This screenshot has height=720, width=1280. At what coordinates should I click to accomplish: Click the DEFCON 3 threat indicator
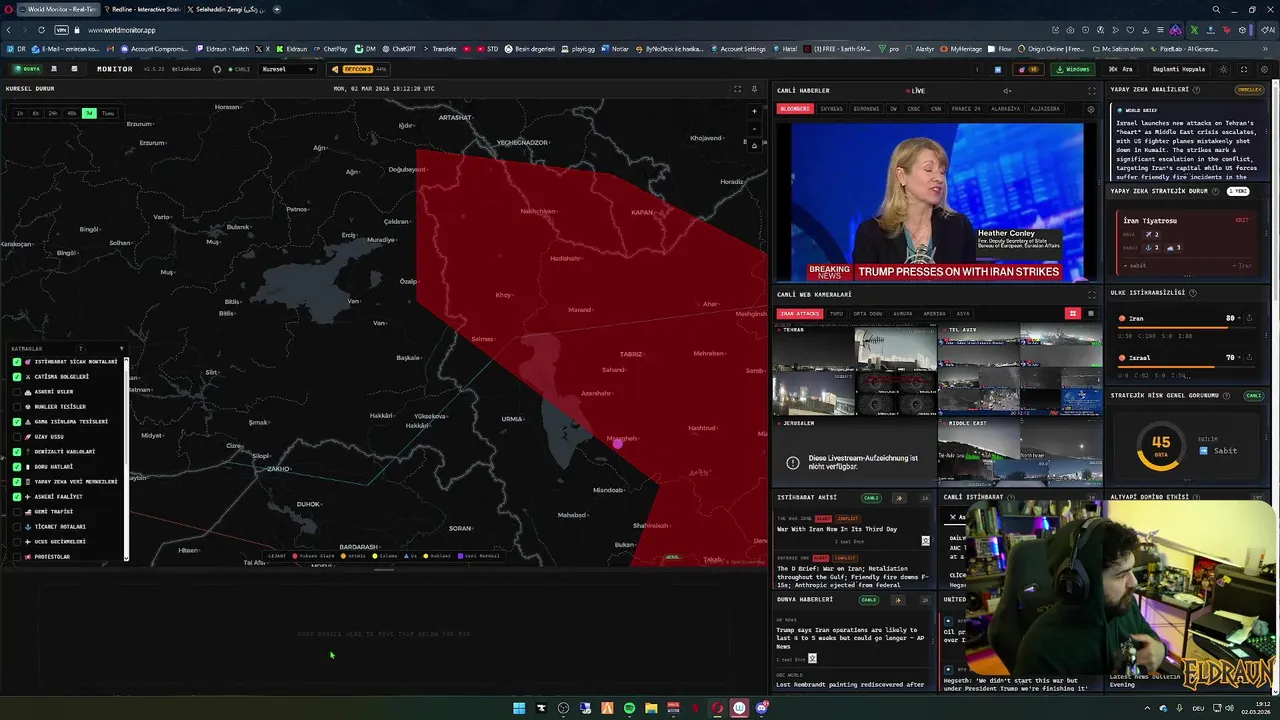pos(357,69)
